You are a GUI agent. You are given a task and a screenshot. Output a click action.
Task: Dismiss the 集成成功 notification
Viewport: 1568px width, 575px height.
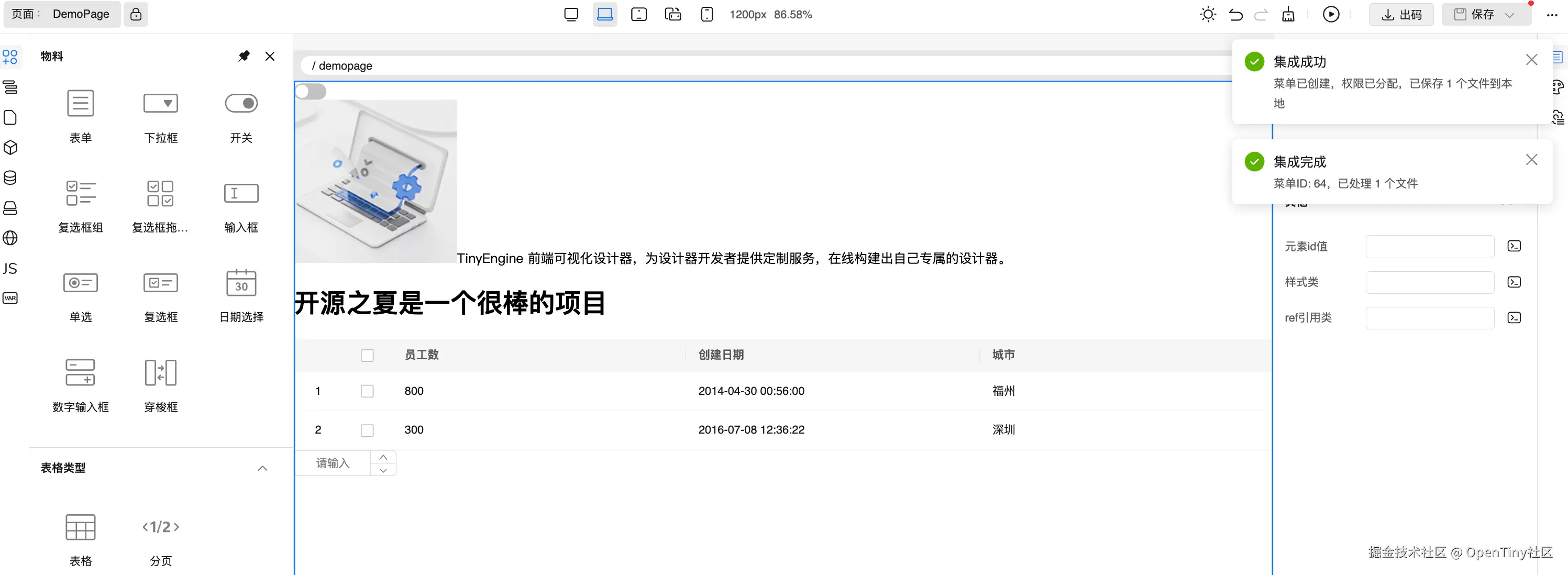(1531, 60)
